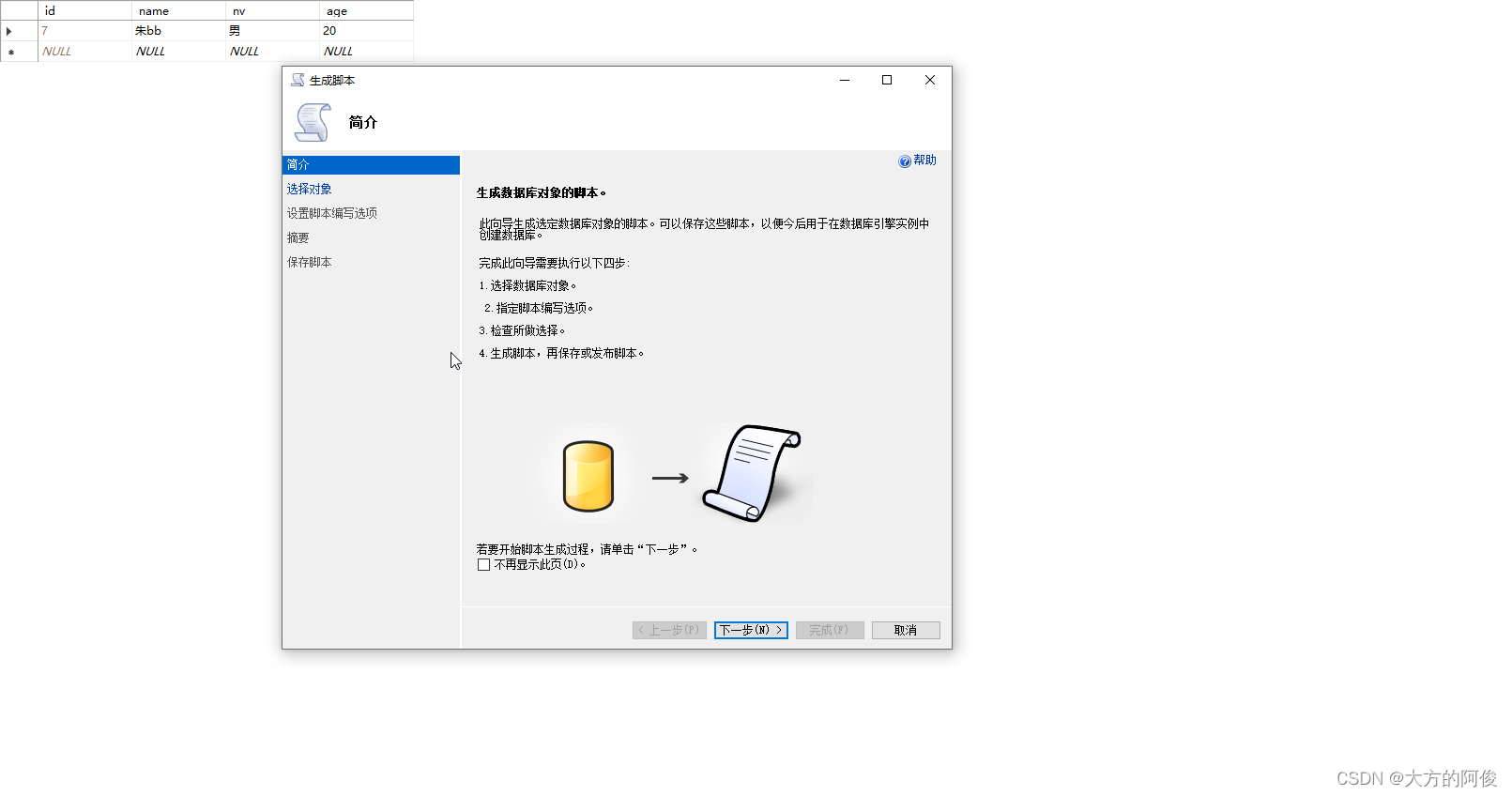
Task: Enable the '不再显示此页' checkbox
Action: pyautogui.click(x=484, y=565)
